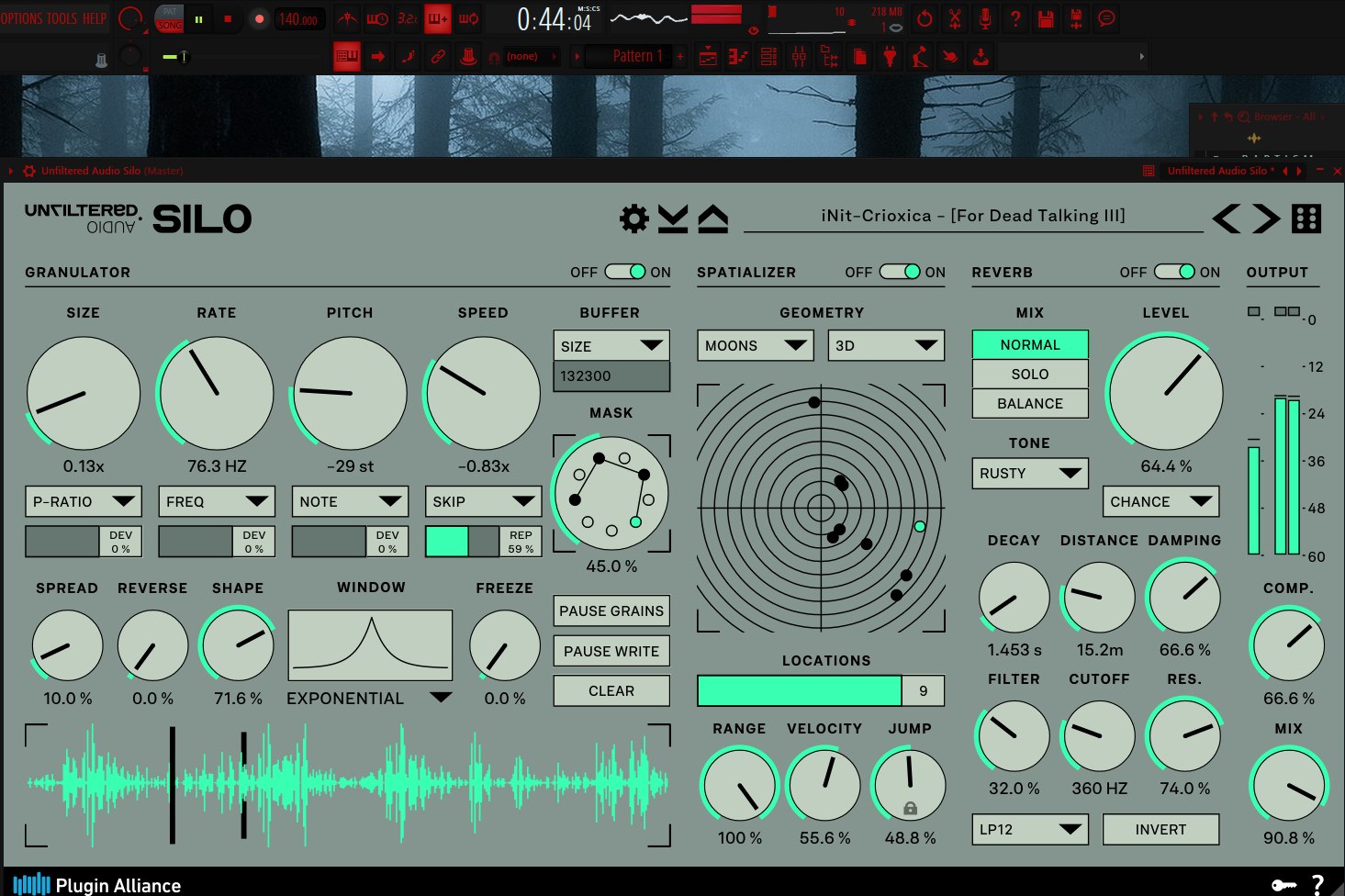Screen dimensions: 1345x896
Task: Click the stamp tool icon in FL toolbar
Action: click(x=468, y=57)
